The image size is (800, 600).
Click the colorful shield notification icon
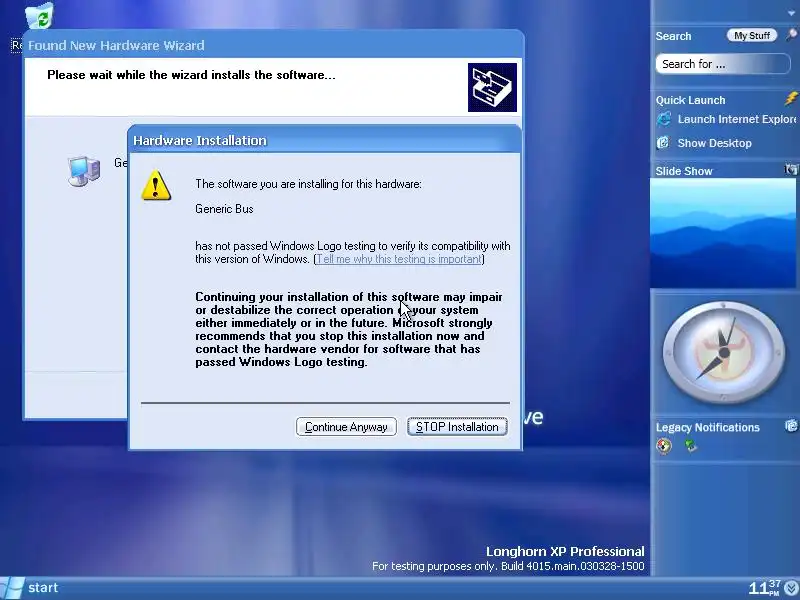click(x=664, y=446)
